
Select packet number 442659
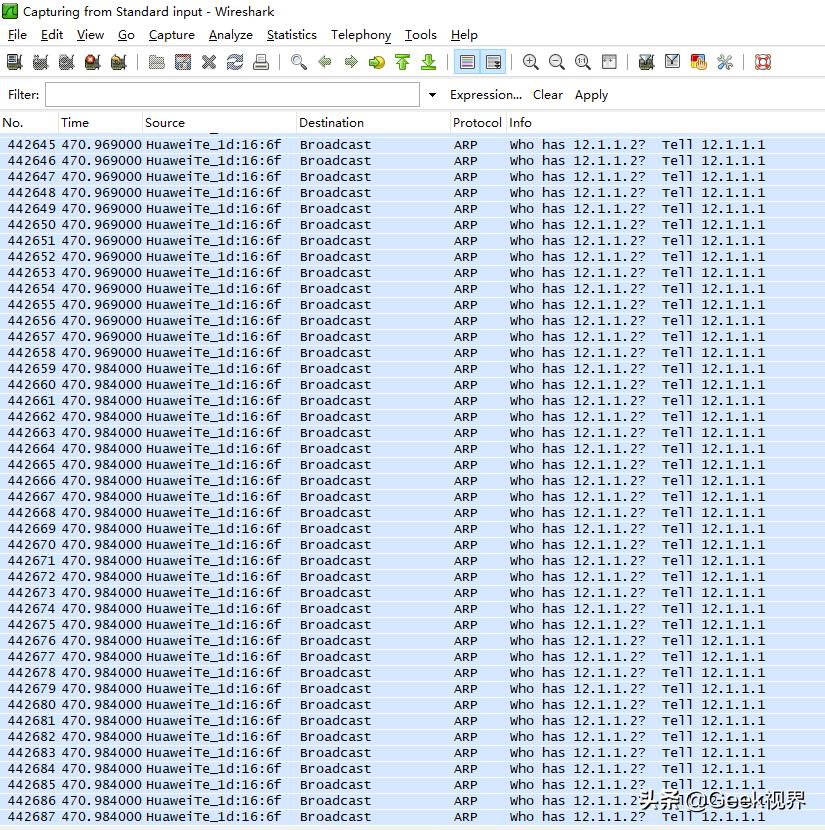click(x=412, y=368)
